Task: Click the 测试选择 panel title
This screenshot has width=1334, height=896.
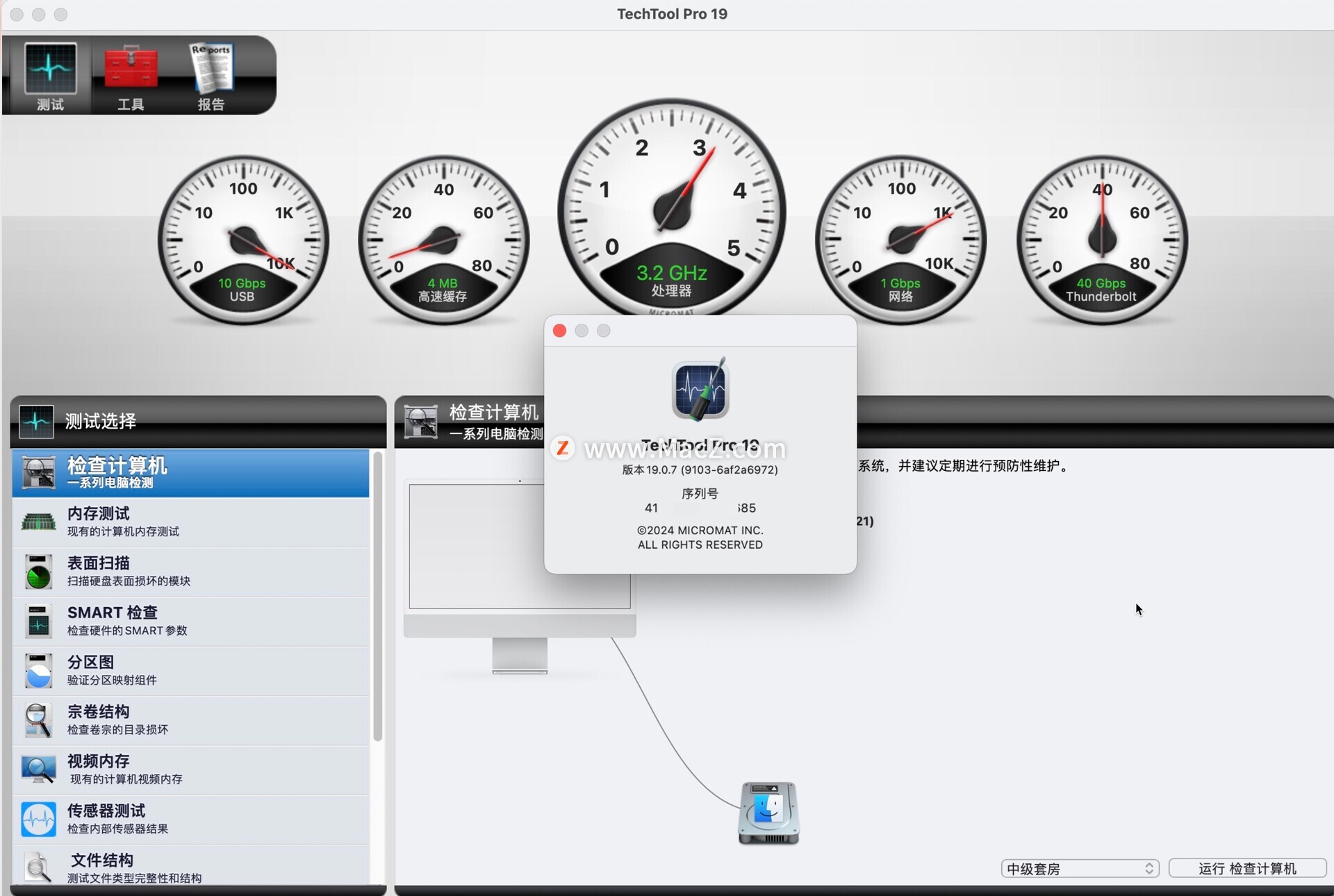Action: 101,422
